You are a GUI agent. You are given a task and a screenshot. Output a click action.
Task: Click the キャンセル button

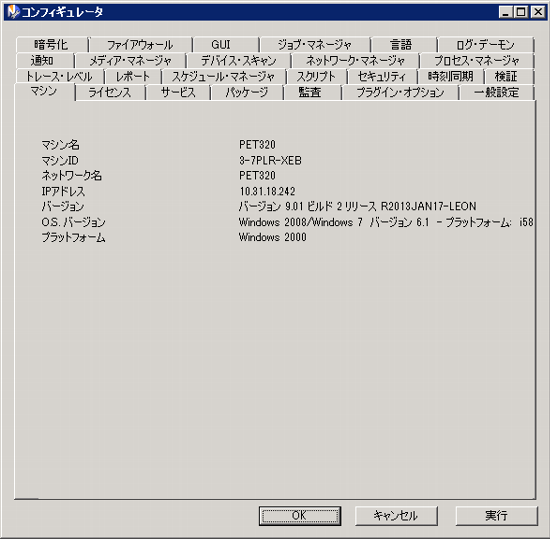click(396, 516)
